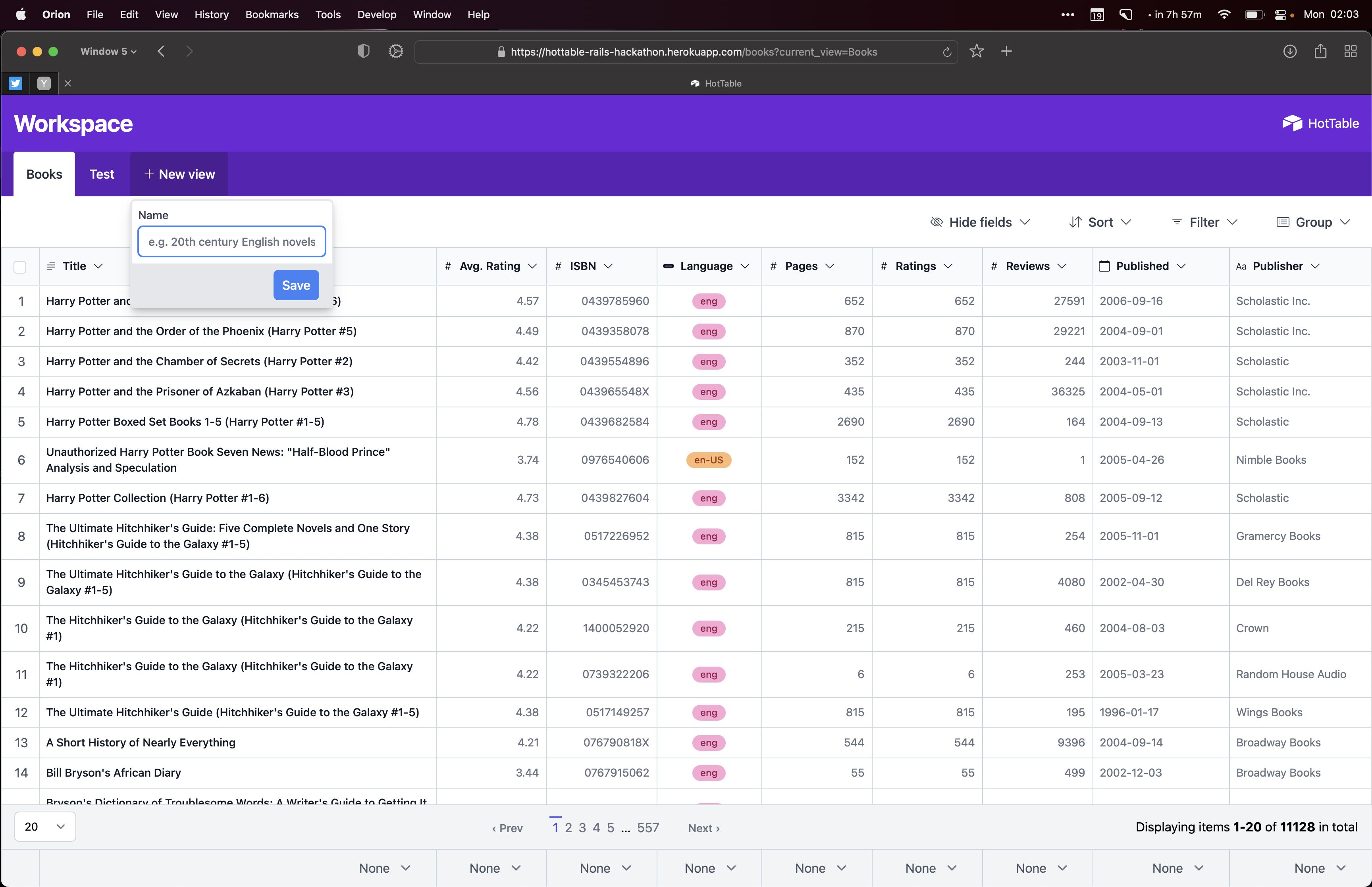Expand the Language column header menu
Screen dimensions: 1372x887
pos(745,266)
